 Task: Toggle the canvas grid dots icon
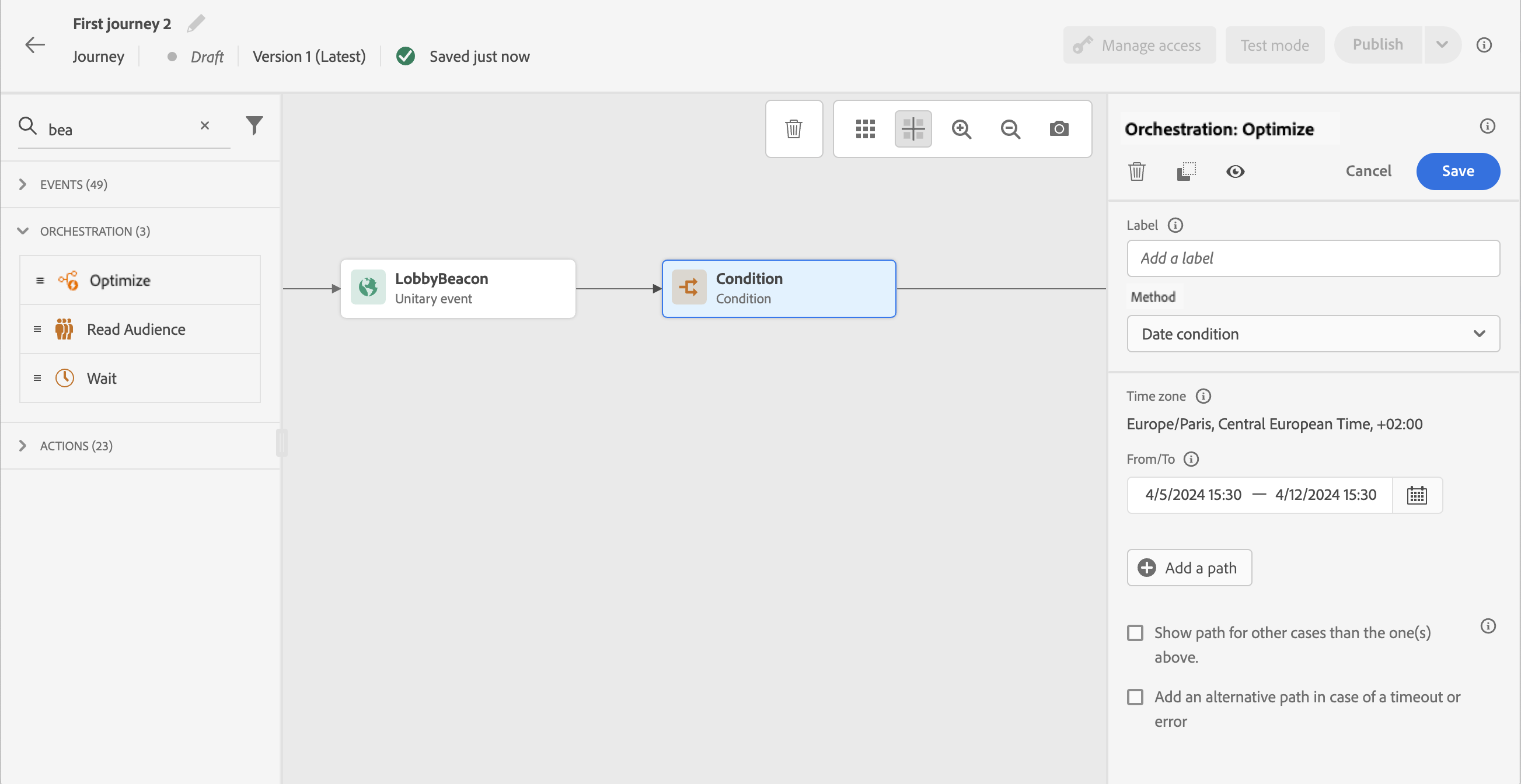[x=865, y=128]
